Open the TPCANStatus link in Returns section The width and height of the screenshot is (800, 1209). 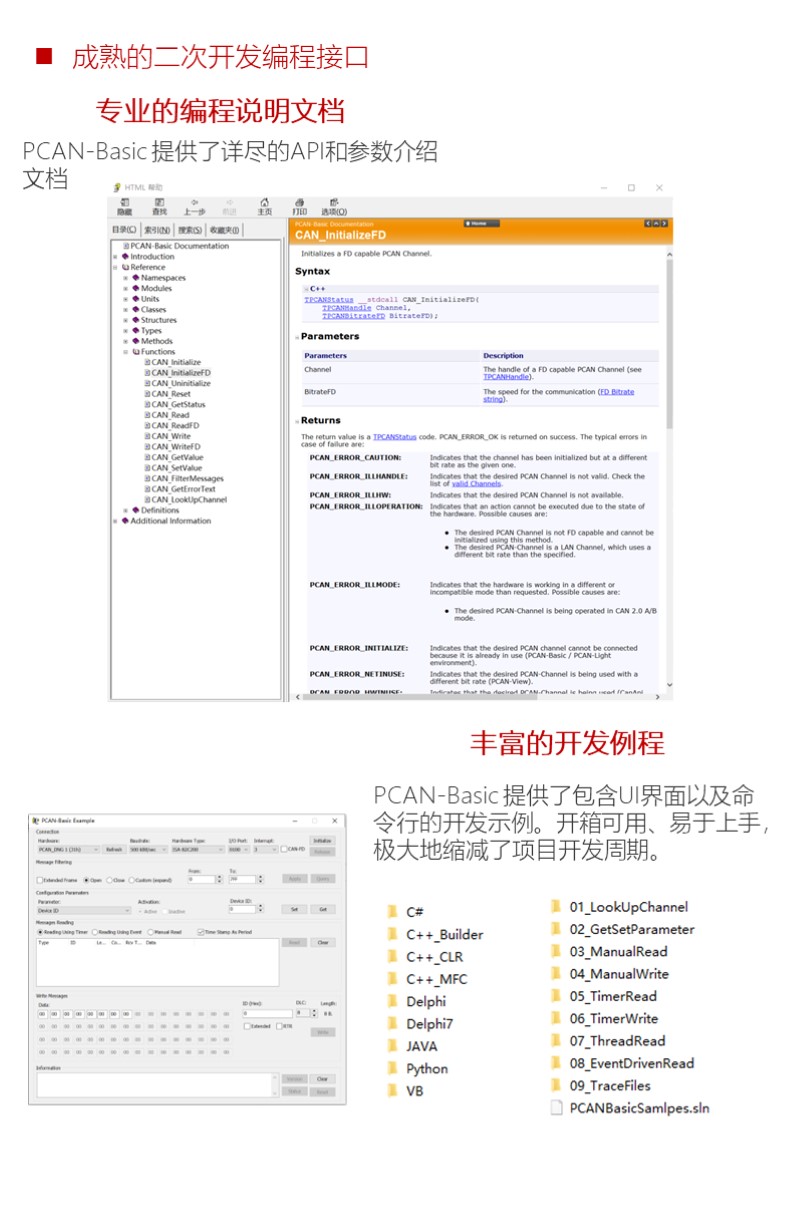coord(387,437)
